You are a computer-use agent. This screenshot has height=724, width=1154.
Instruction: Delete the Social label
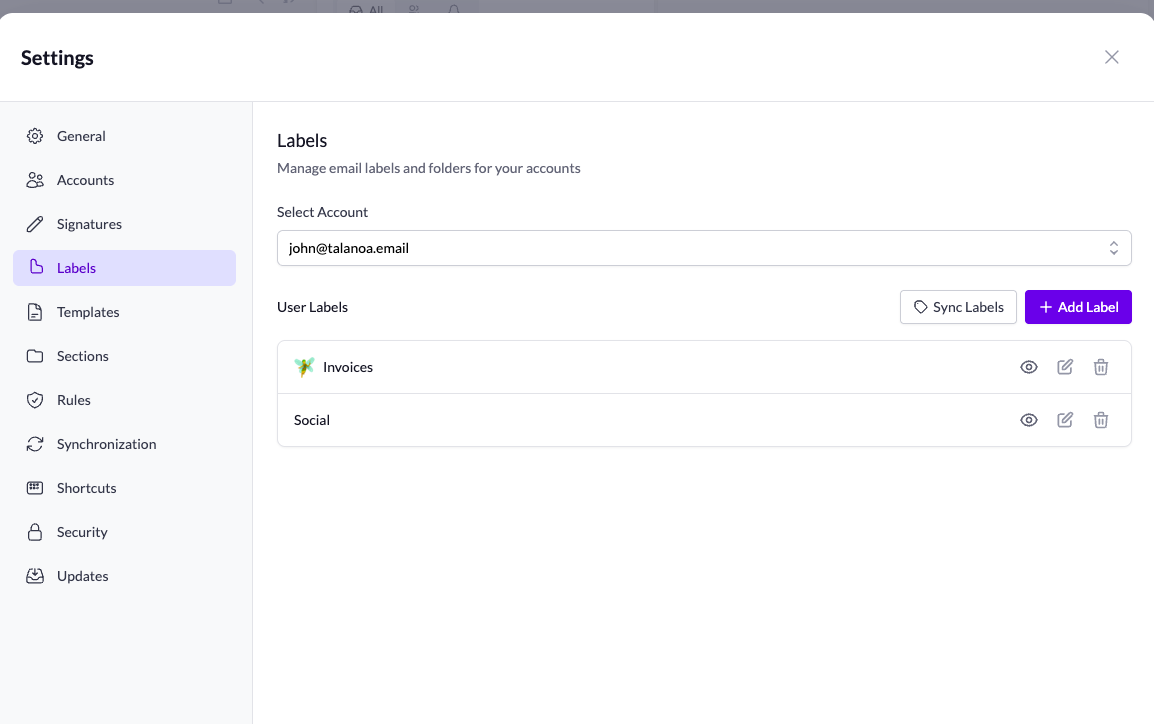point(1100,420)
